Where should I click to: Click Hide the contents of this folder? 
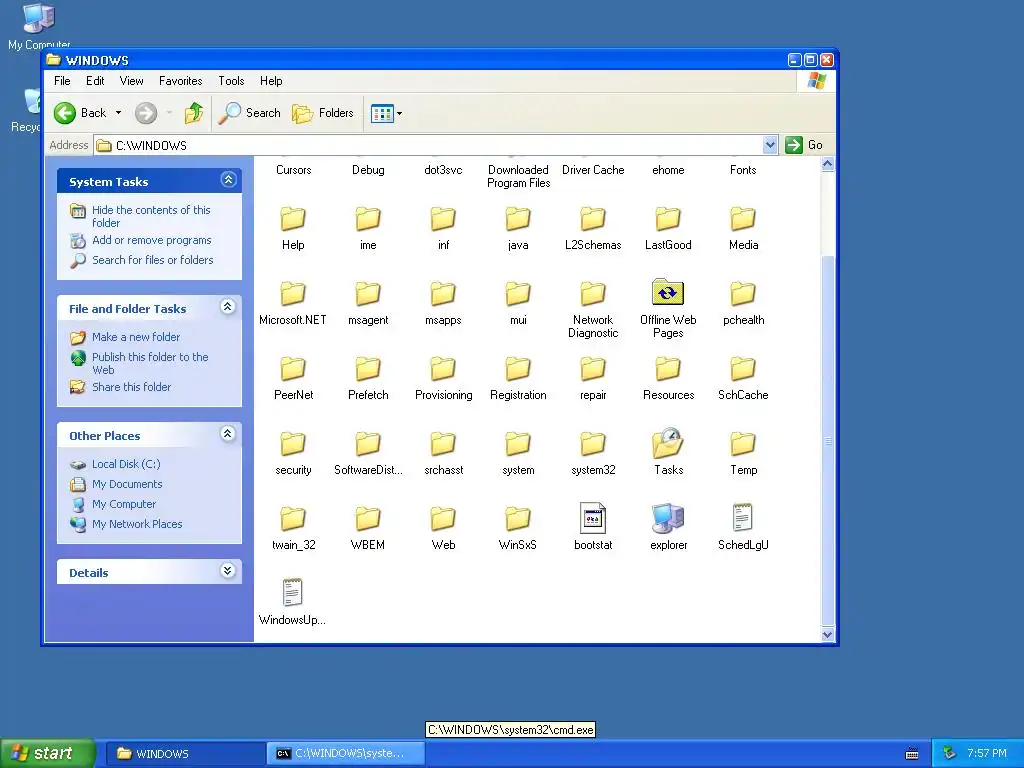point(151,216)
